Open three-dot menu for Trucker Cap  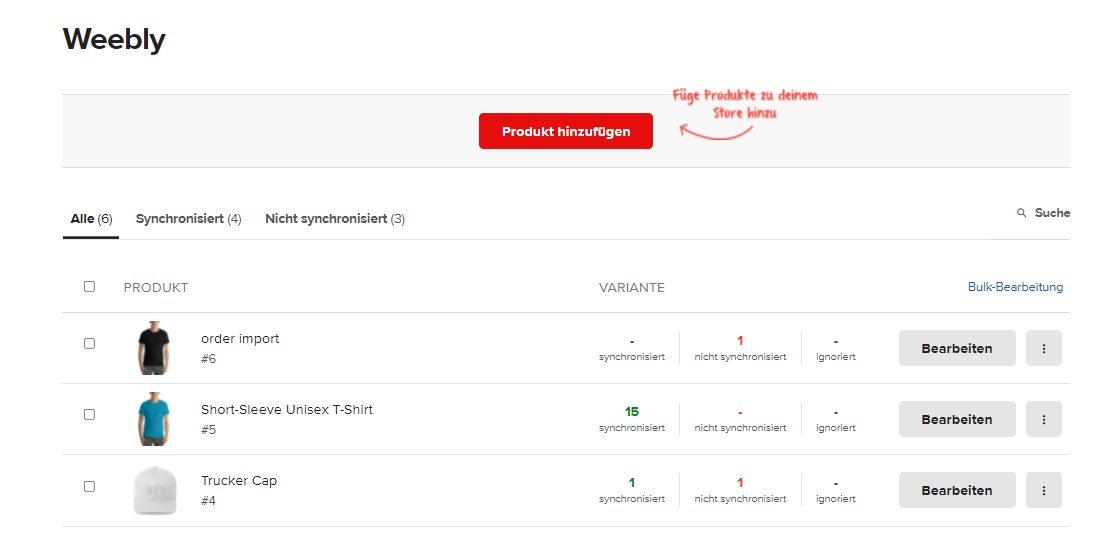1043,490
